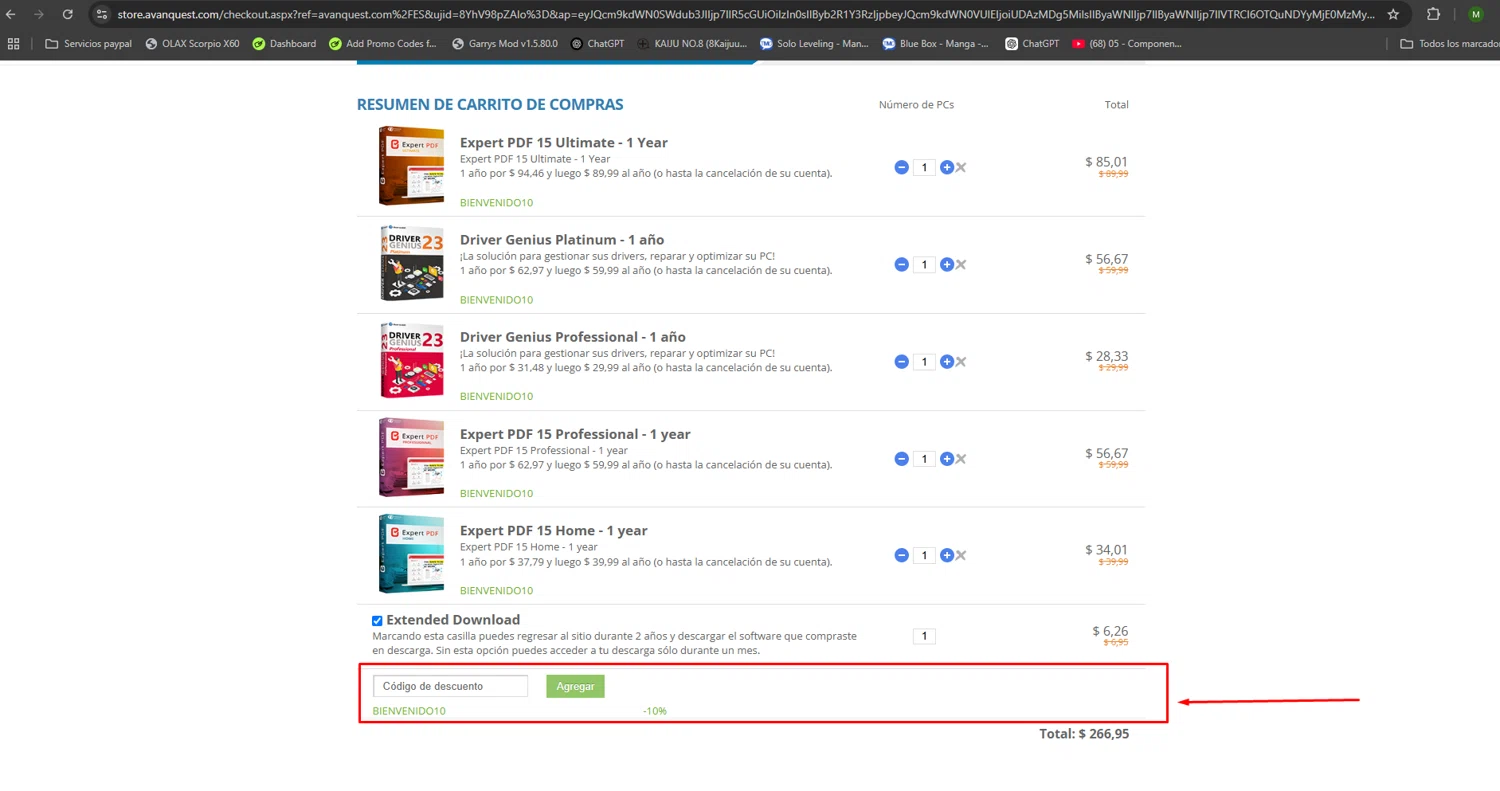Bookmark this page with the star icon
This screenshot has height=791, width=1500.
pyautogui.click(x=1393, y=14)
